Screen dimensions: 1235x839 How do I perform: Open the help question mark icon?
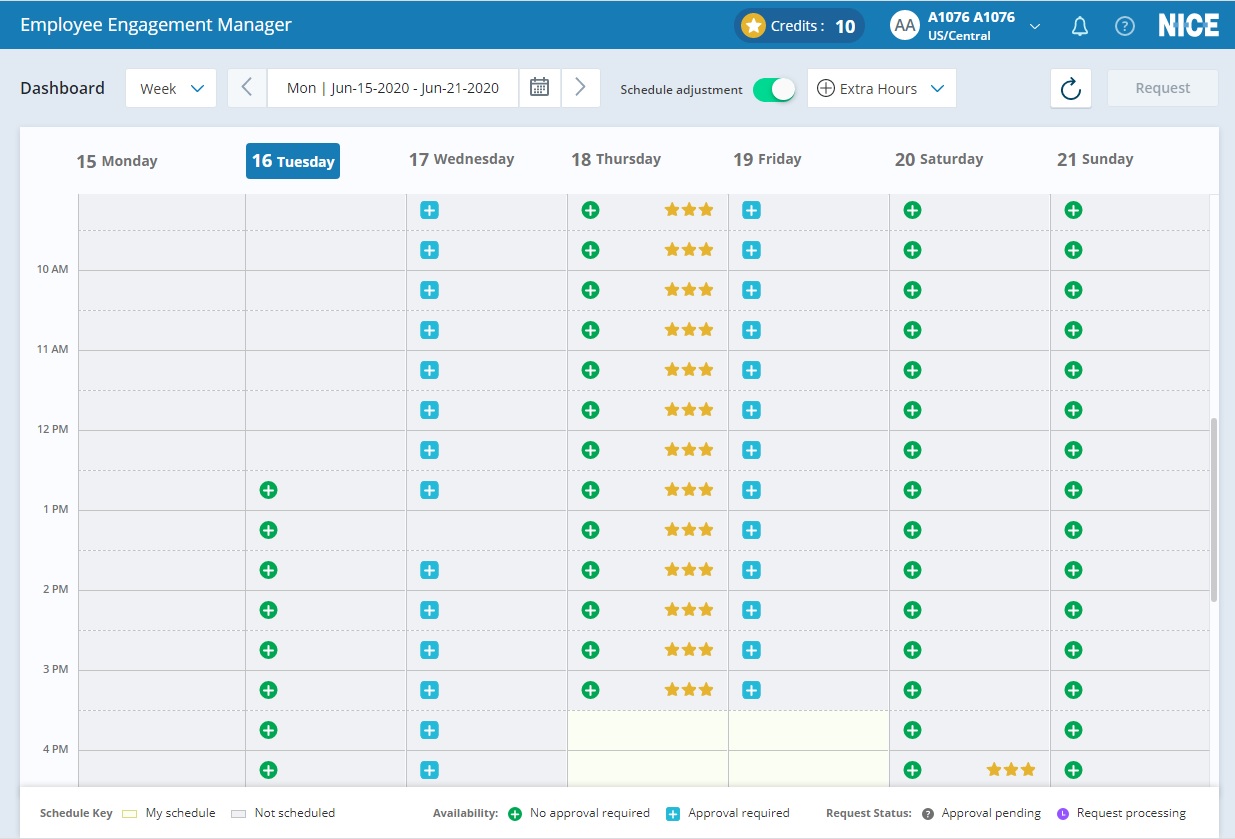(x=1125, y=26)
